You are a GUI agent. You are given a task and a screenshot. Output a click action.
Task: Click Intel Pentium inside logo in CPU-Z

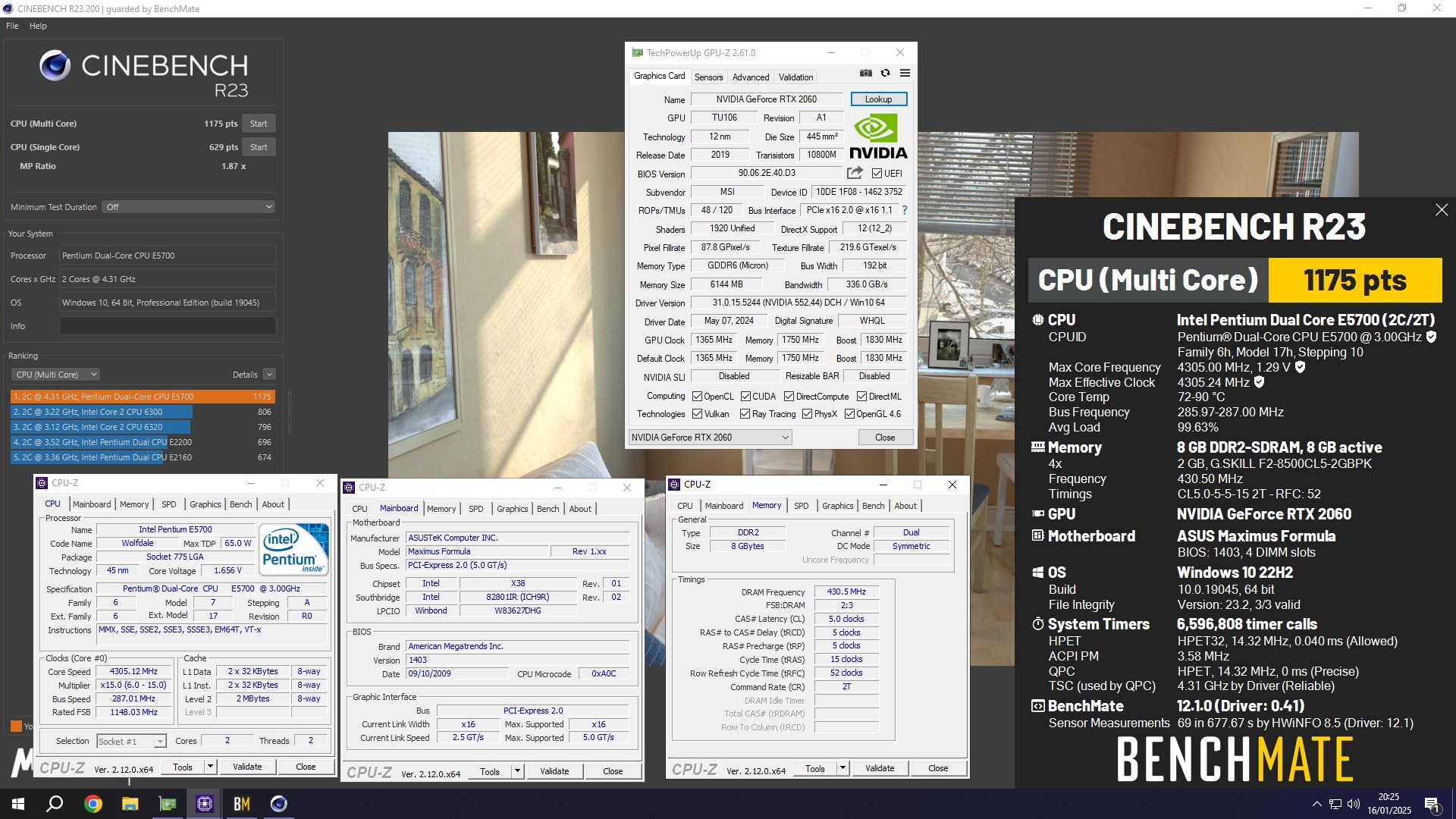coord(294,549)
